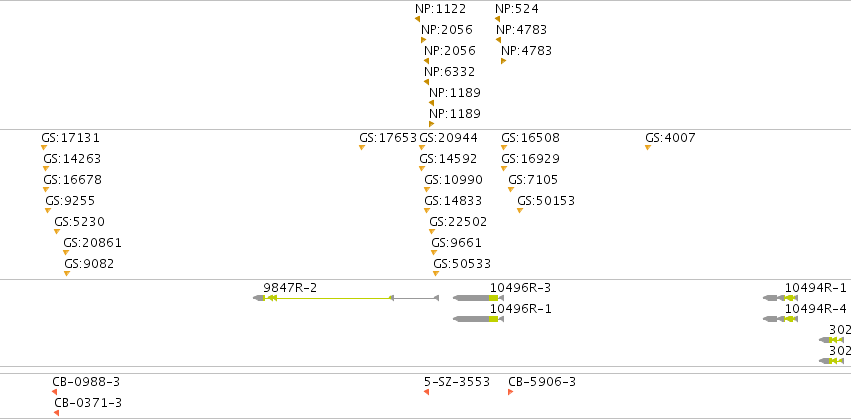This screenshot has height=419, width=851.
Task: Open the GS:50153 feature label
Action: [x=546, y=201]
